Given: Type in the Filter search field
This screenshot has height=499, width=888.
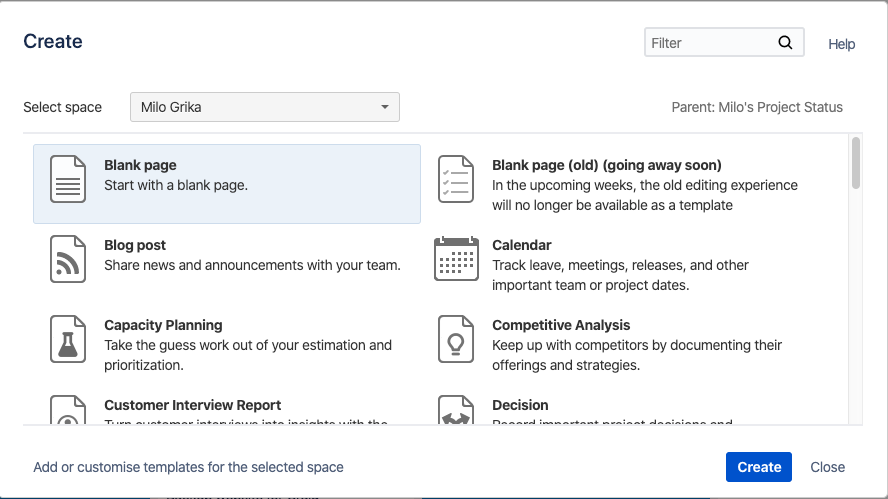Looking at the screenshot, I should pos(709,43).
